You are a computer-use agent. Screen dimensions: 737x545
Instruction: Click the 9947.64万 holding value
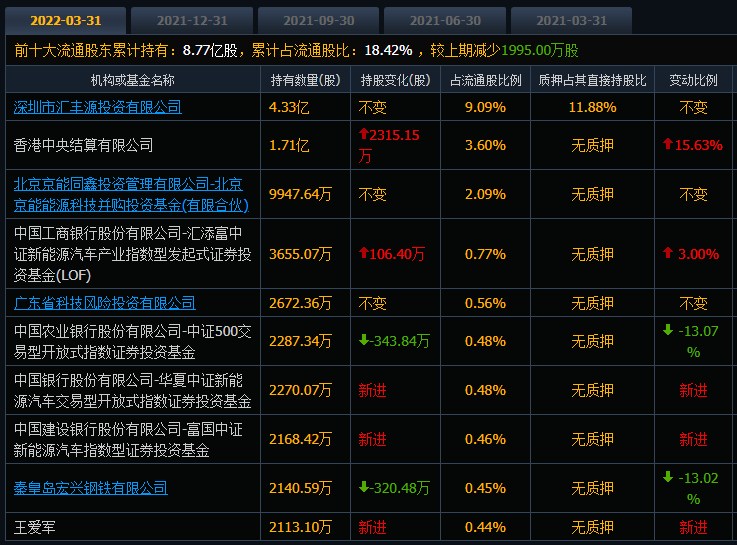point(300,195)
